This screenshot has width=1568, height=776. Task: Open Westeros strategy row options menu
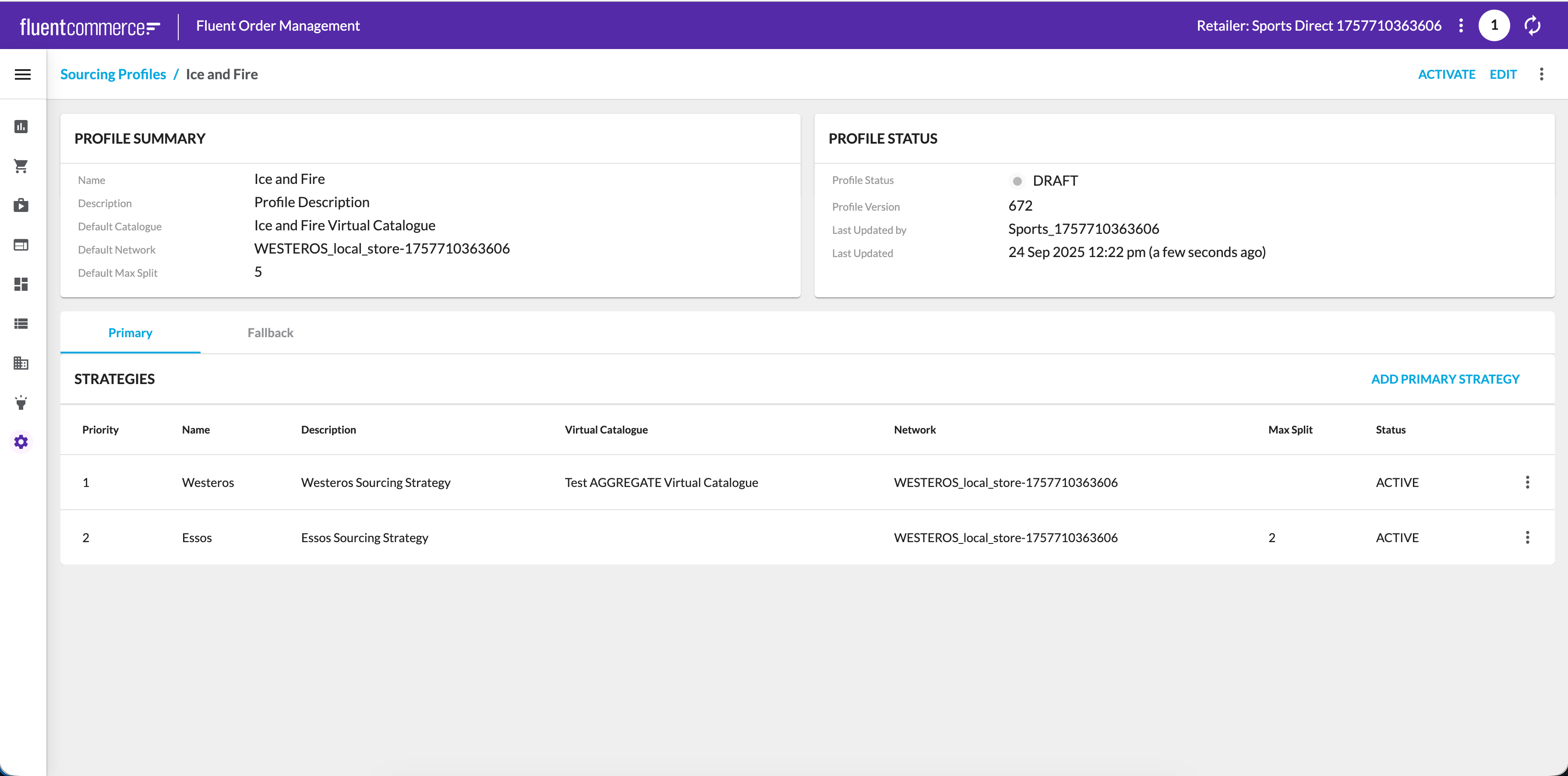(1527, 483)
